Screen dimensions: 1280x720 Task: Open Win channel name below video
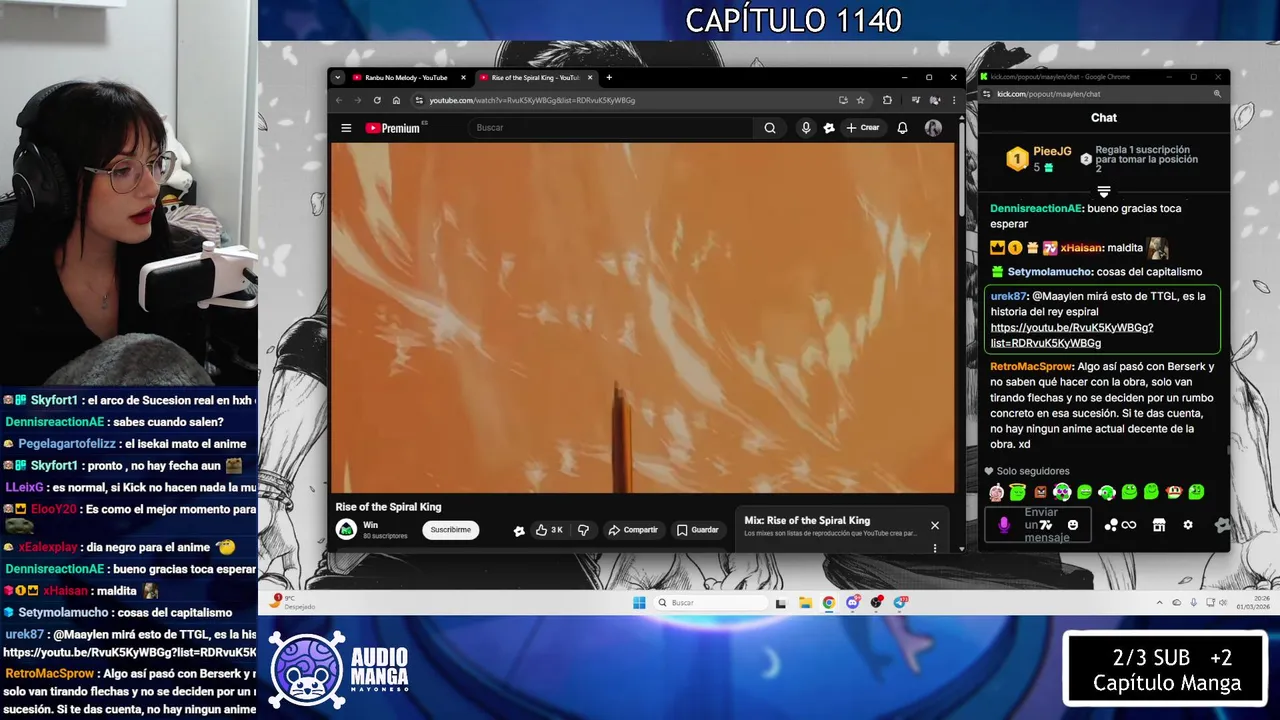[370, 525]
